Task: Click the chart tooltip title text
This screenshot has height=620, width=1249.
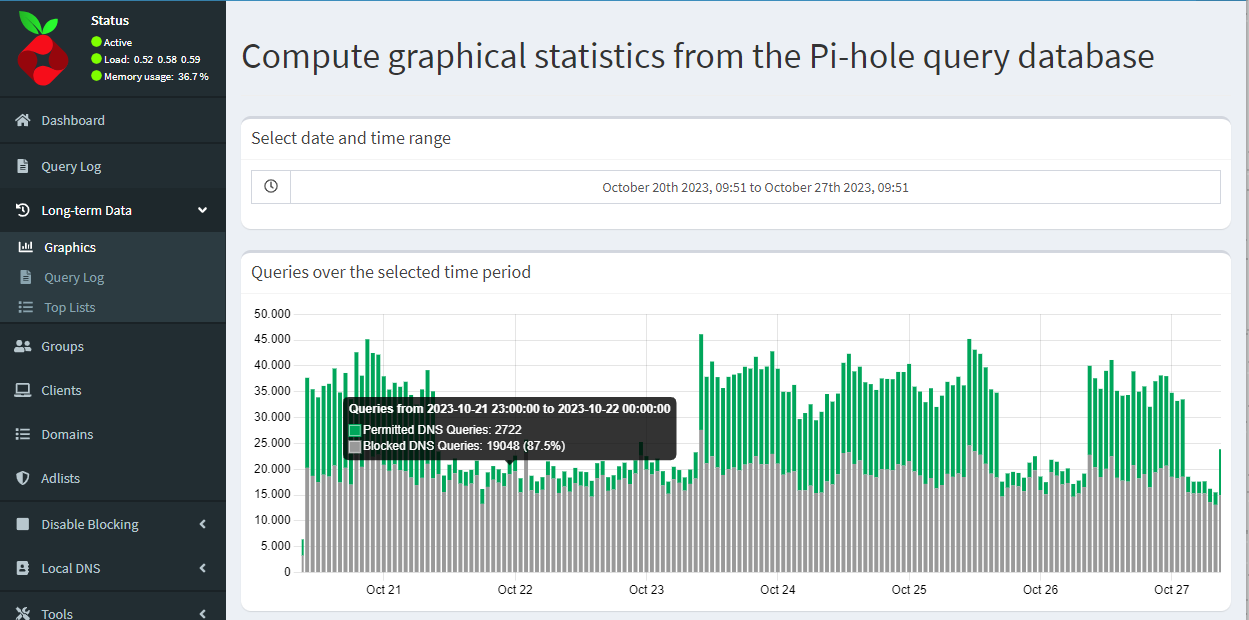Action: tap(509, 409)
